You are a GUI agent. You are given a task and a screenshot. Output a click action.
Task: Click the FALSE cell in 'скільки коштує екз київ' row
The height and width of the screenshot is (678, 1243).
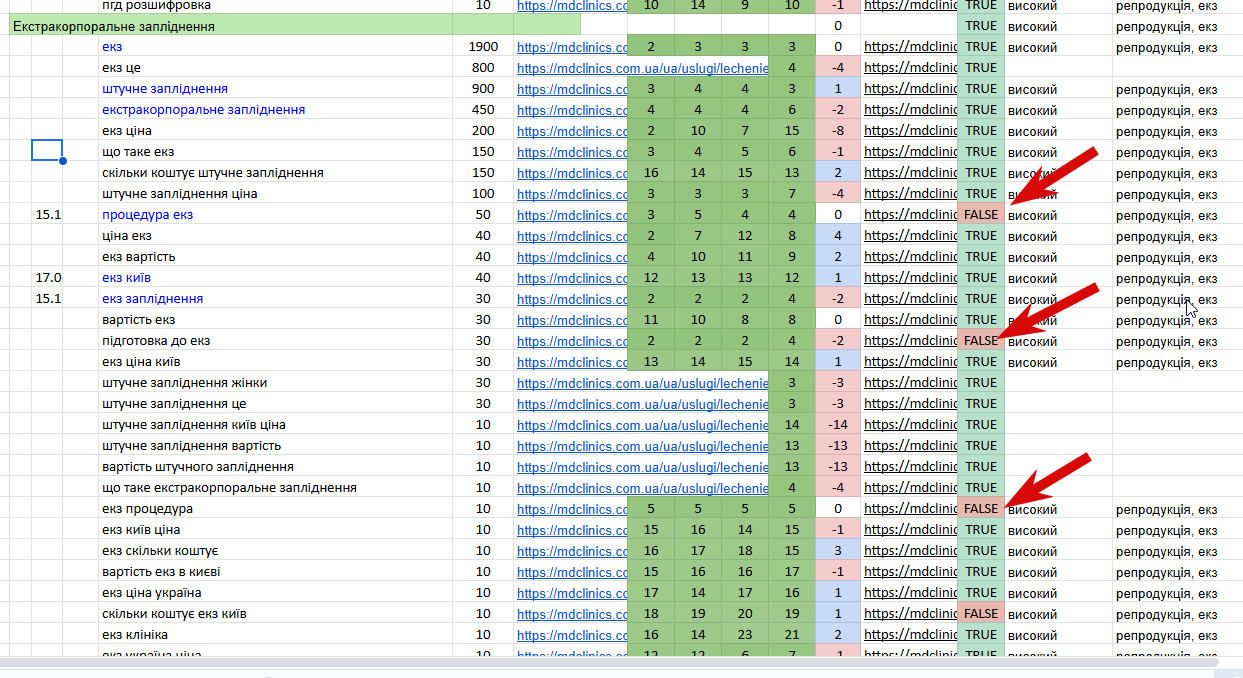click(x=981, y=614)
